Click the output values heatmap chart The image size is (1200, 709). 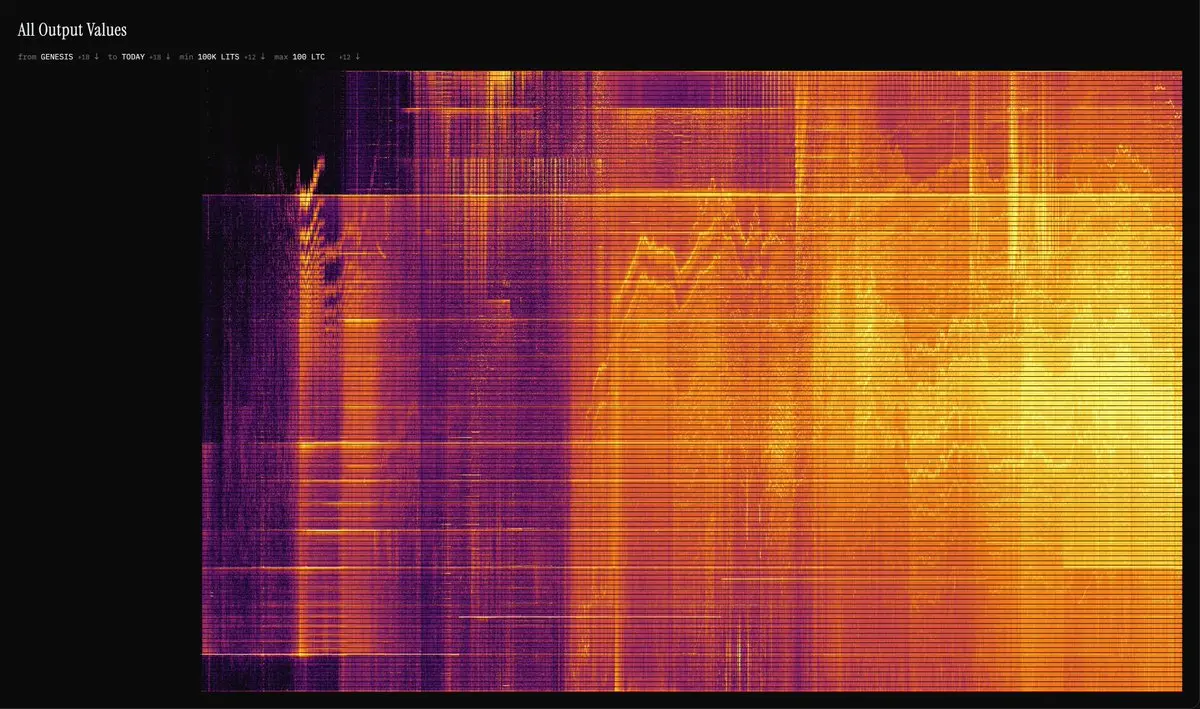(x=692, y=381)
